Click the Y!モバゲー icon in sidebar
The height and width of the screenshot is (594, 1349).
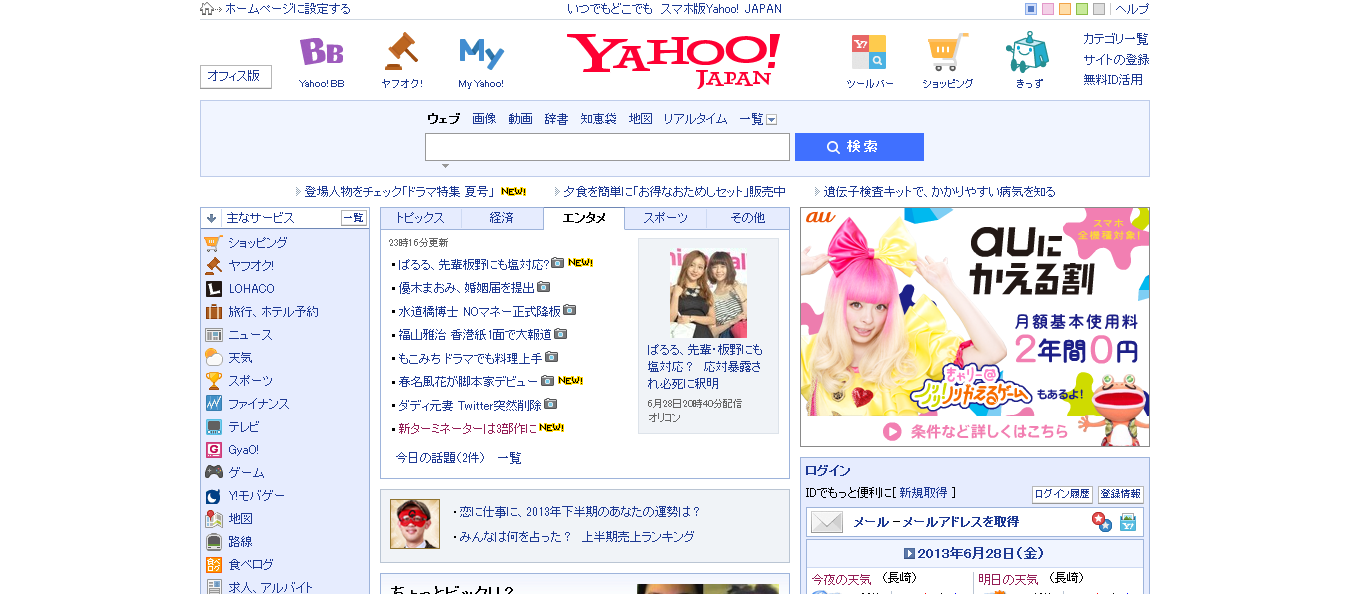213,496
